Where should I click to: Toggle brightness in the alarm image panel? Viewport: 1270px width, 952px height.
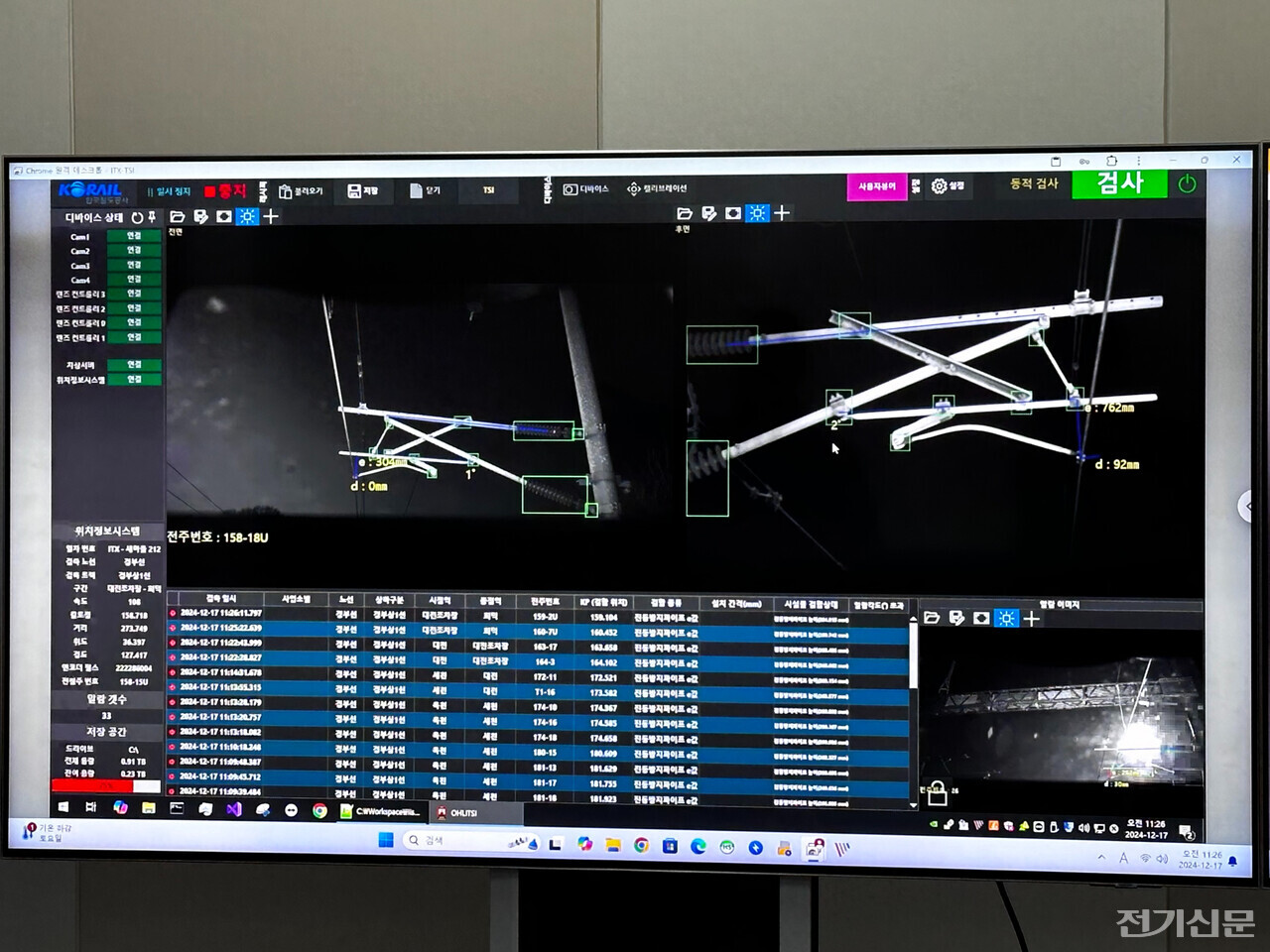pos(1006,618)
